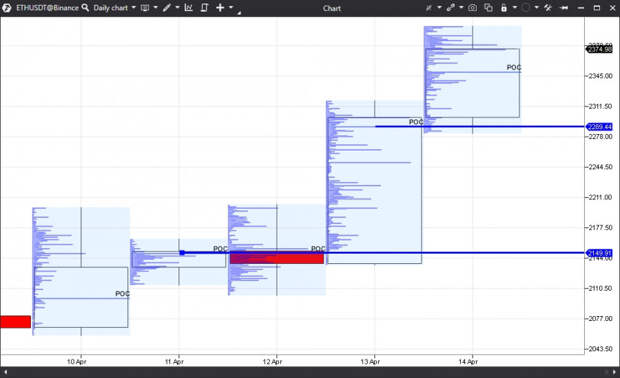620x378 pixels.
Task: Open the chart settings tools icon
Action: click(x=548, y=8)
